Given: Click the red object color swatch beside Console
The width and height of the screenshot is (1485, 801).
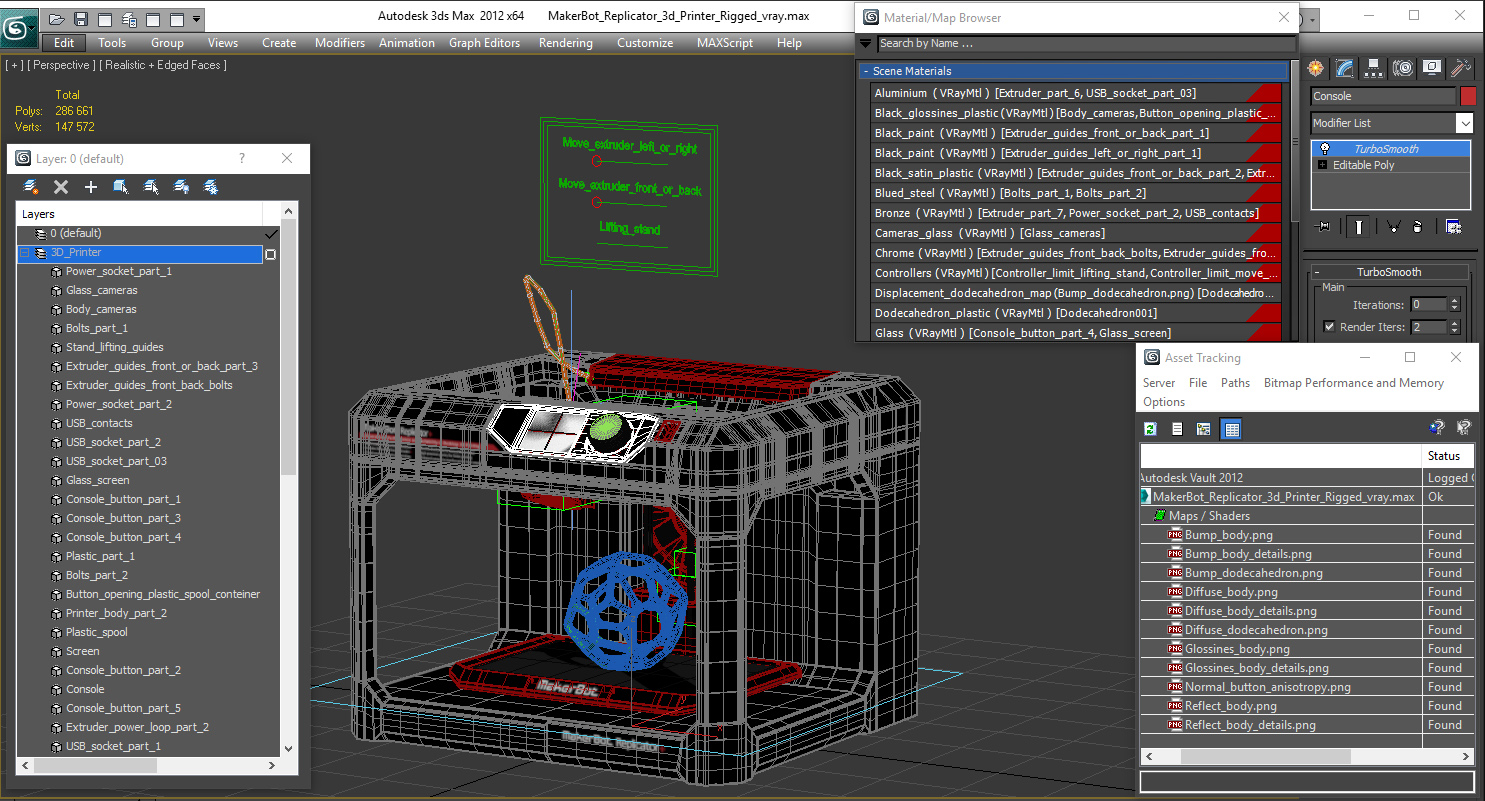Looking at the screenshot, I should [x=1467, y=96].
